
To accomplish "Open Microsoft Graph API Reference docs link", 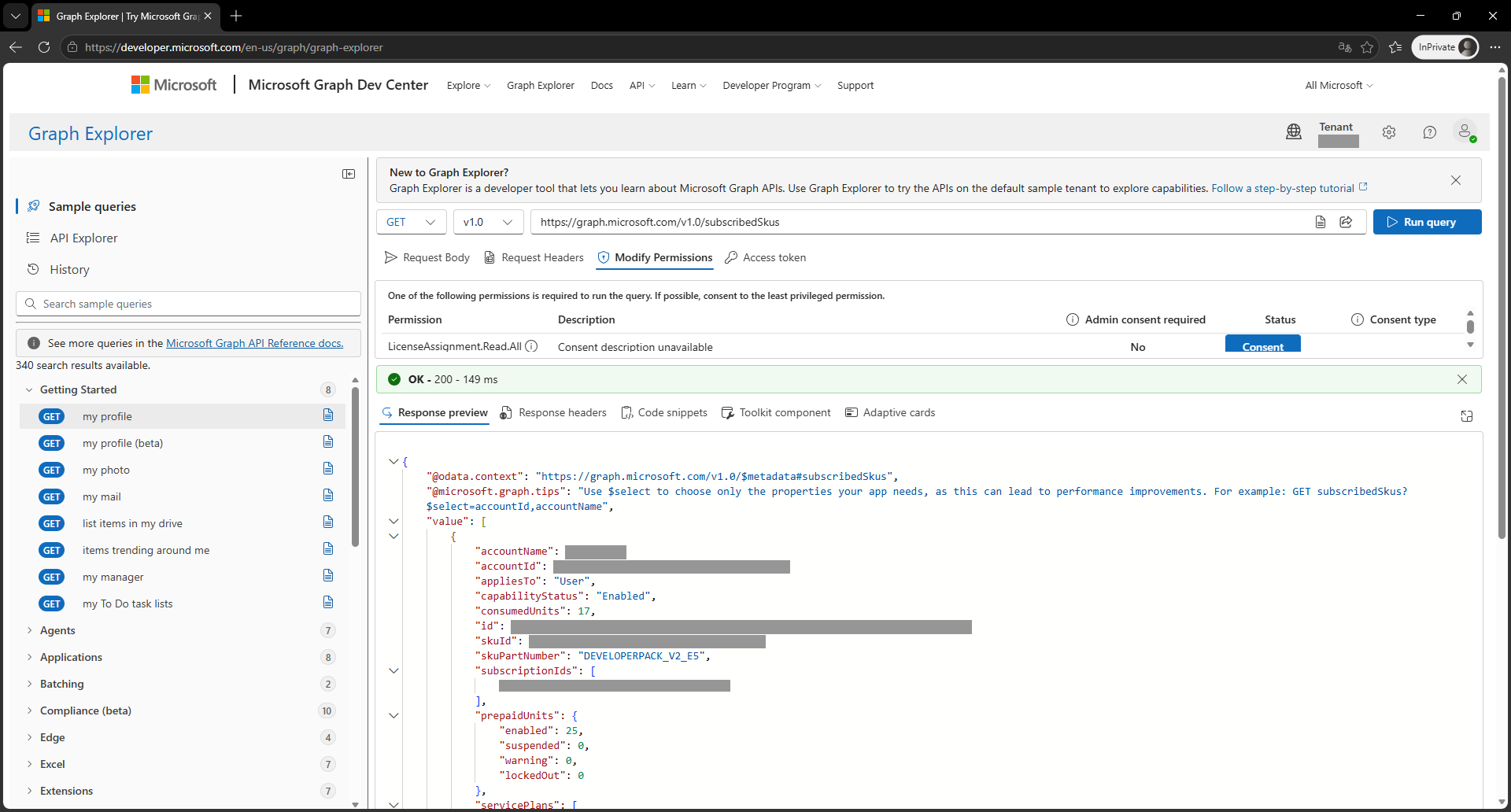I will click(254, 343).
